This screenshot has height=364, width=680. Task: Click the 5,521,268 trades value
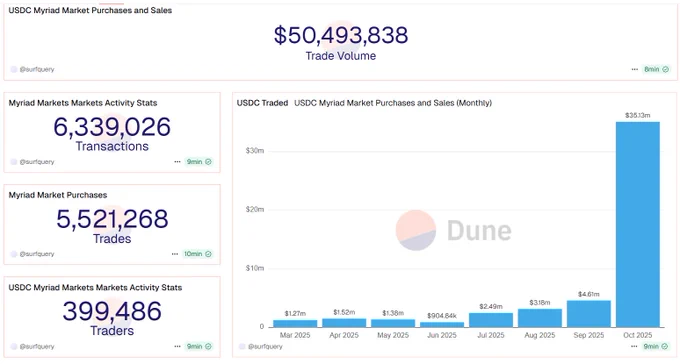[112, 219]
